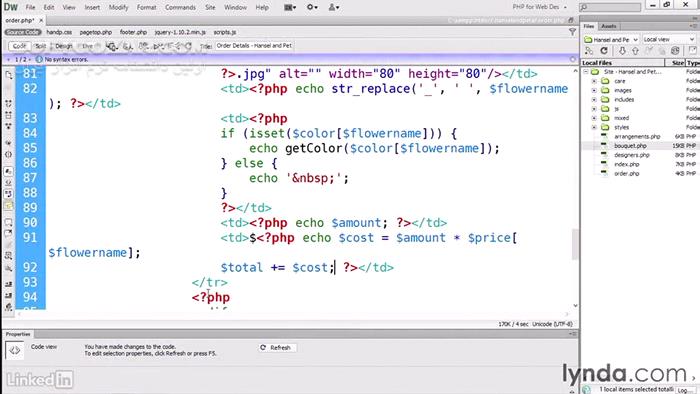Click the Connect to remote server icon

click(589, 51)
